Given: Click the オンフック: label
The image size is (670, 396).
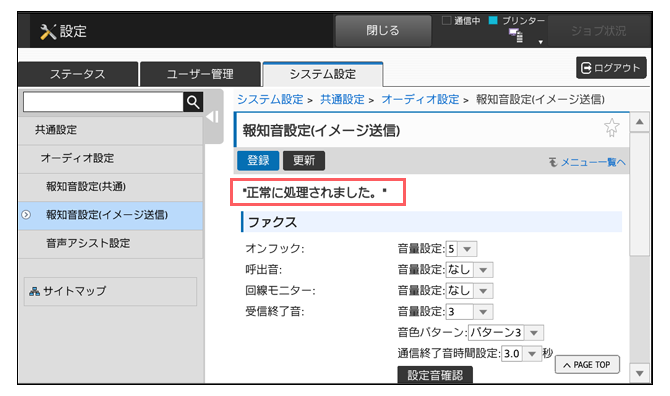Looking at the screenshot, I should click(275, 249).
